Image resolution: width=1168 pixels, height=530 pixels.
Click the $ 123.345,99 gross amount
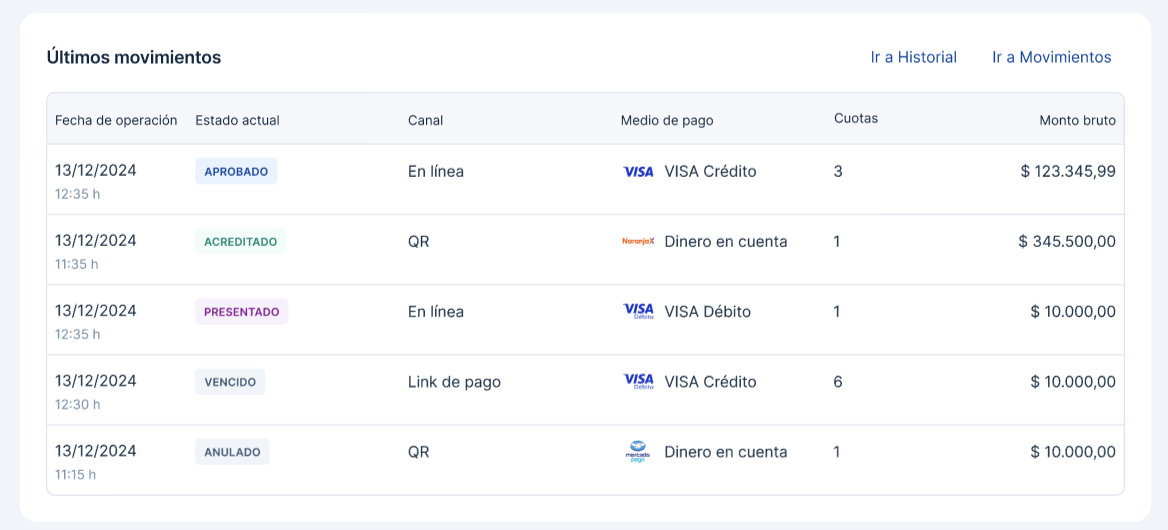tap(1067, 171)
